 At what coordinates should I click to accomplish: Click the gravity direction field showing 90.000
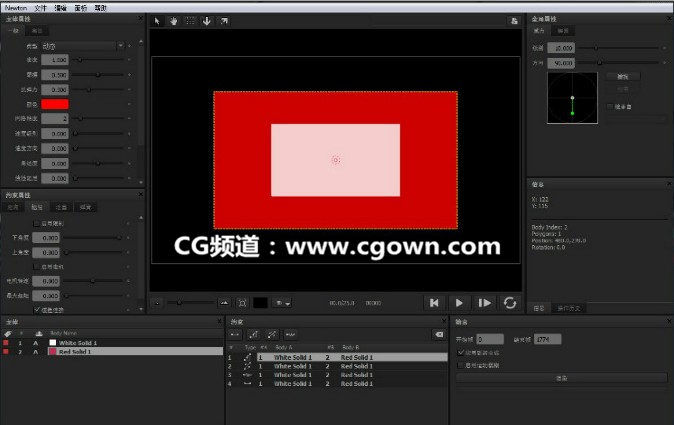coord(561,63)
